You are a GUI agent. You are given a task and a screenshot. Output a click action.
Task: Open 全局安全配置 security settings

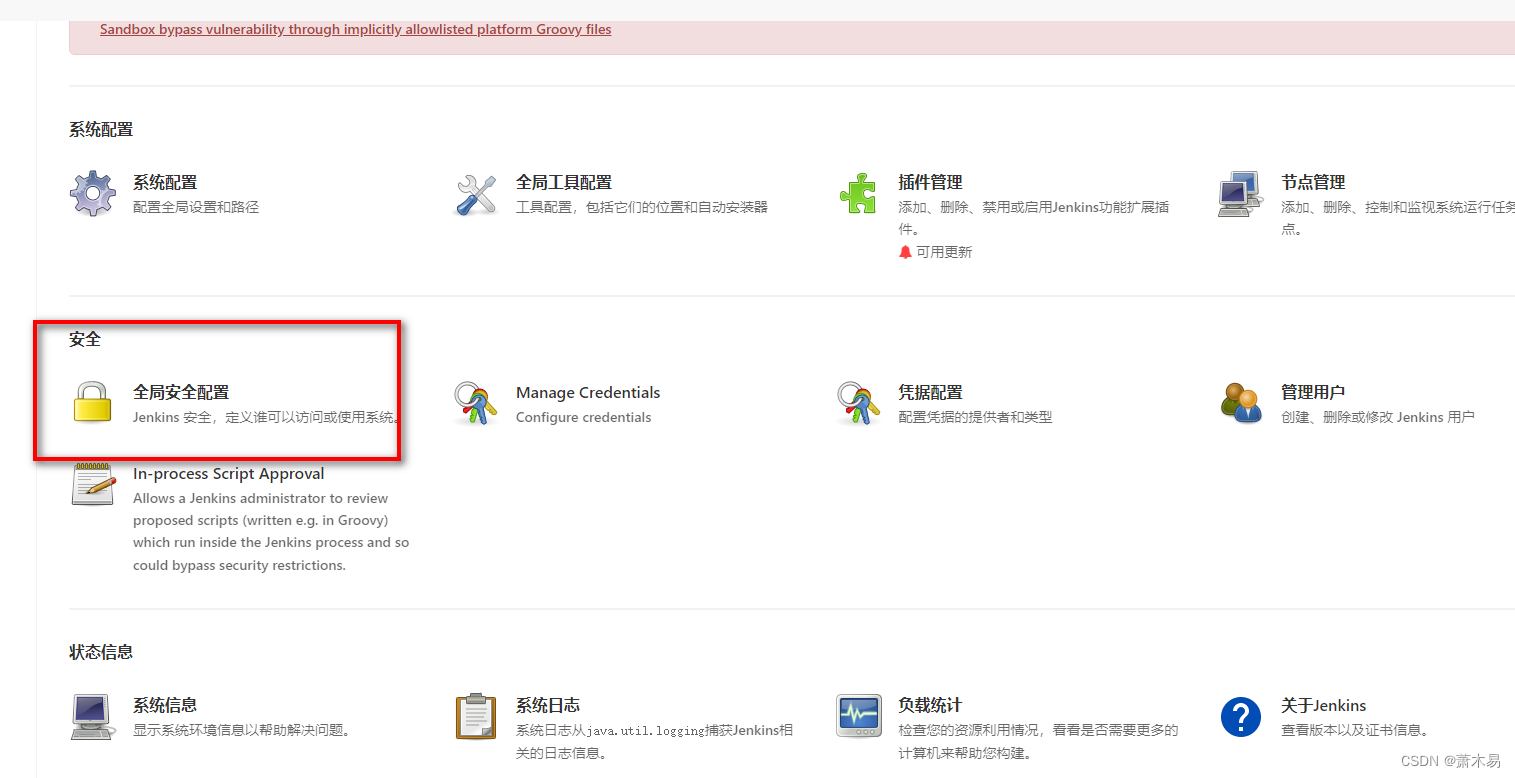coord(181,392)
